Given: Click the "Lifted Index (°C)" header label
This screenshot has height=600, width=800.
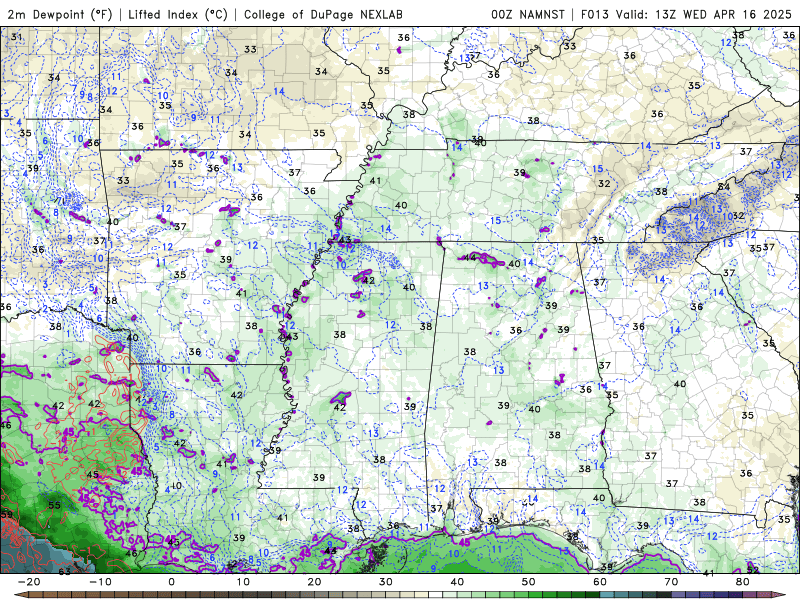Looking at the screenshot, I should (x=178, y=14).
